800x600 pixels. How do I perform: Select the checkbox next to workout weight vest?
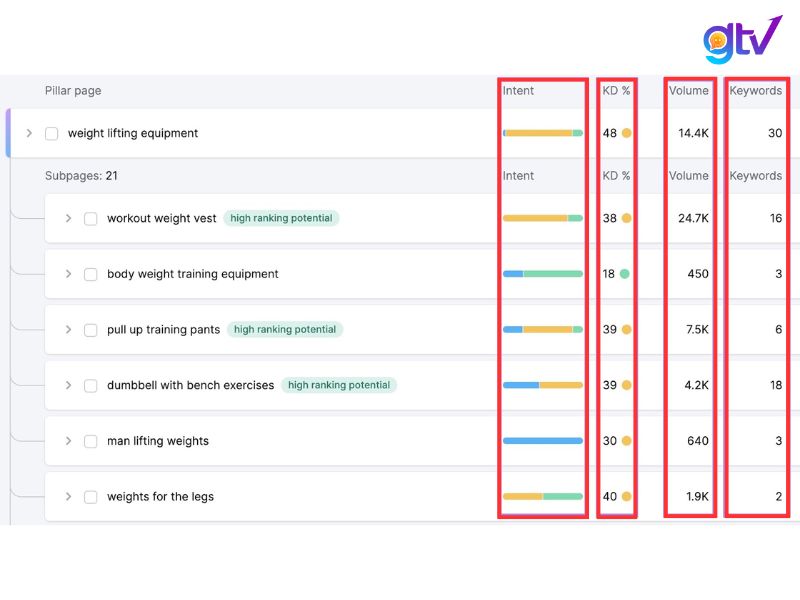click(x=91, y=218)
